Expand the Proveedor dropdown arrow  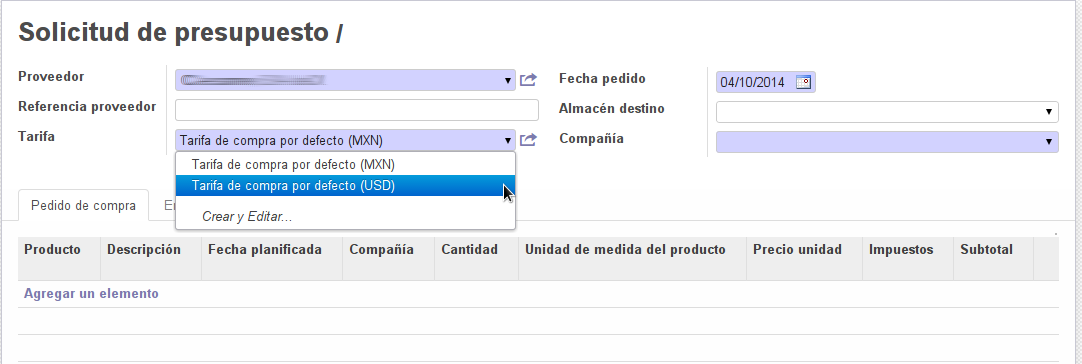tap(509, 81)
